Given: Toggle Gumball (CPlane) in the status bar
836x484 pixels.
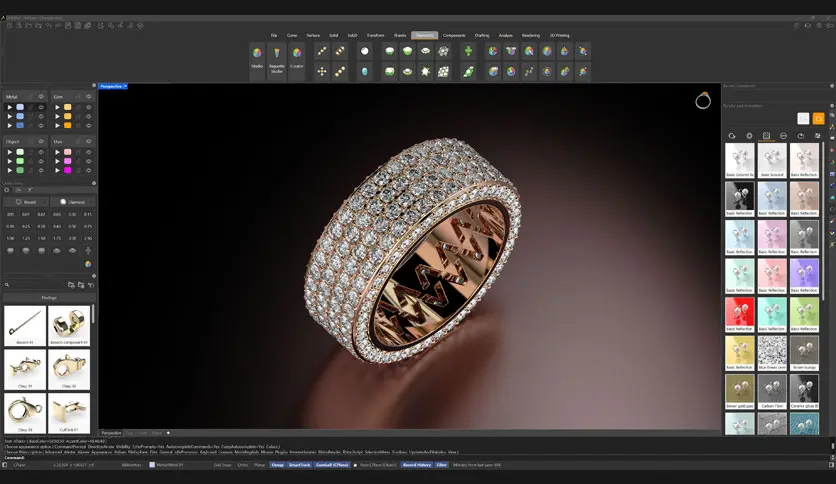Looking at the screenshot, I should coord(332,465).
